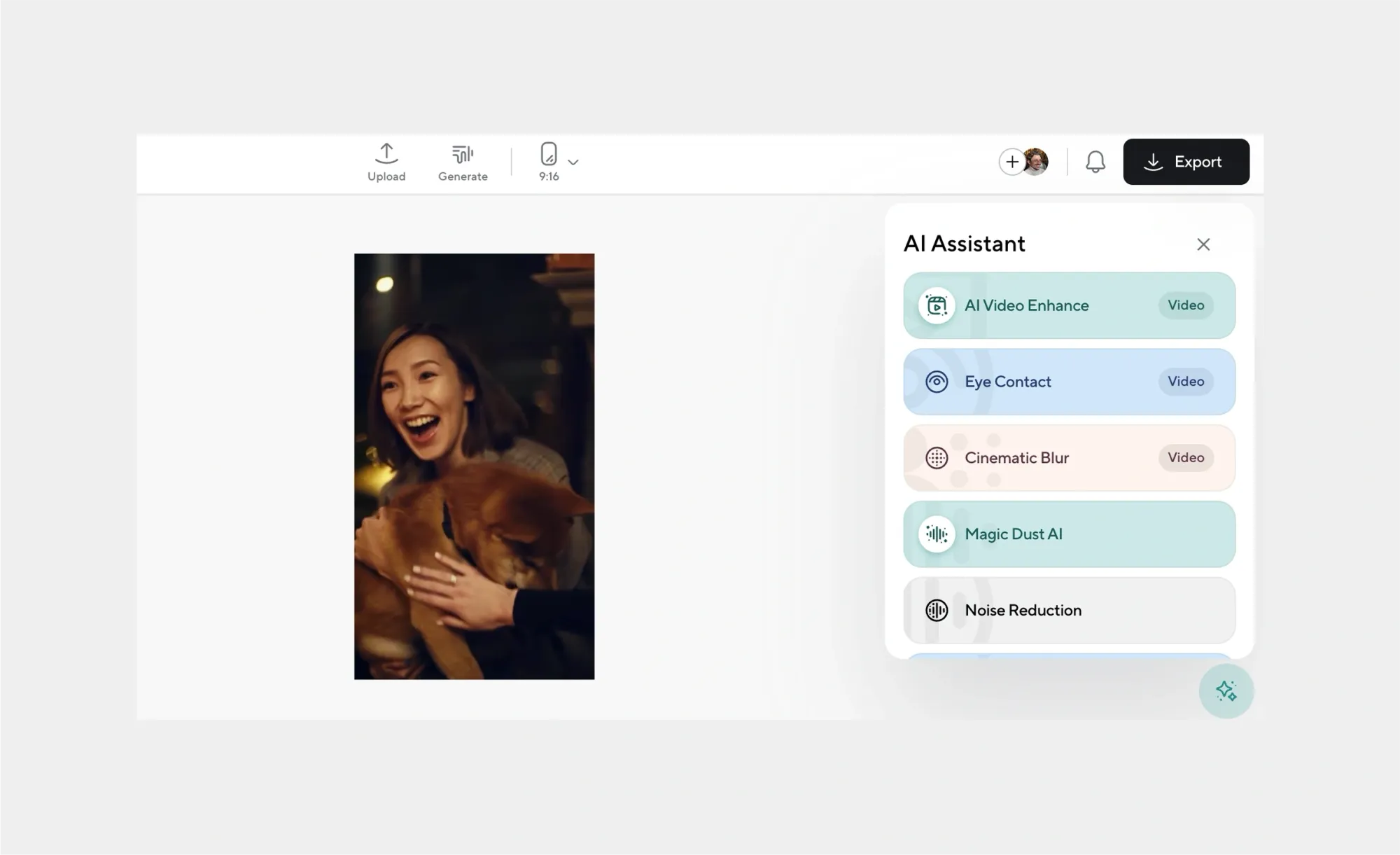This screenshot has width=1400, height=855.
Task: Toggle the sparkle AI Assistant floating button
Action: (x=1226, y=691)
